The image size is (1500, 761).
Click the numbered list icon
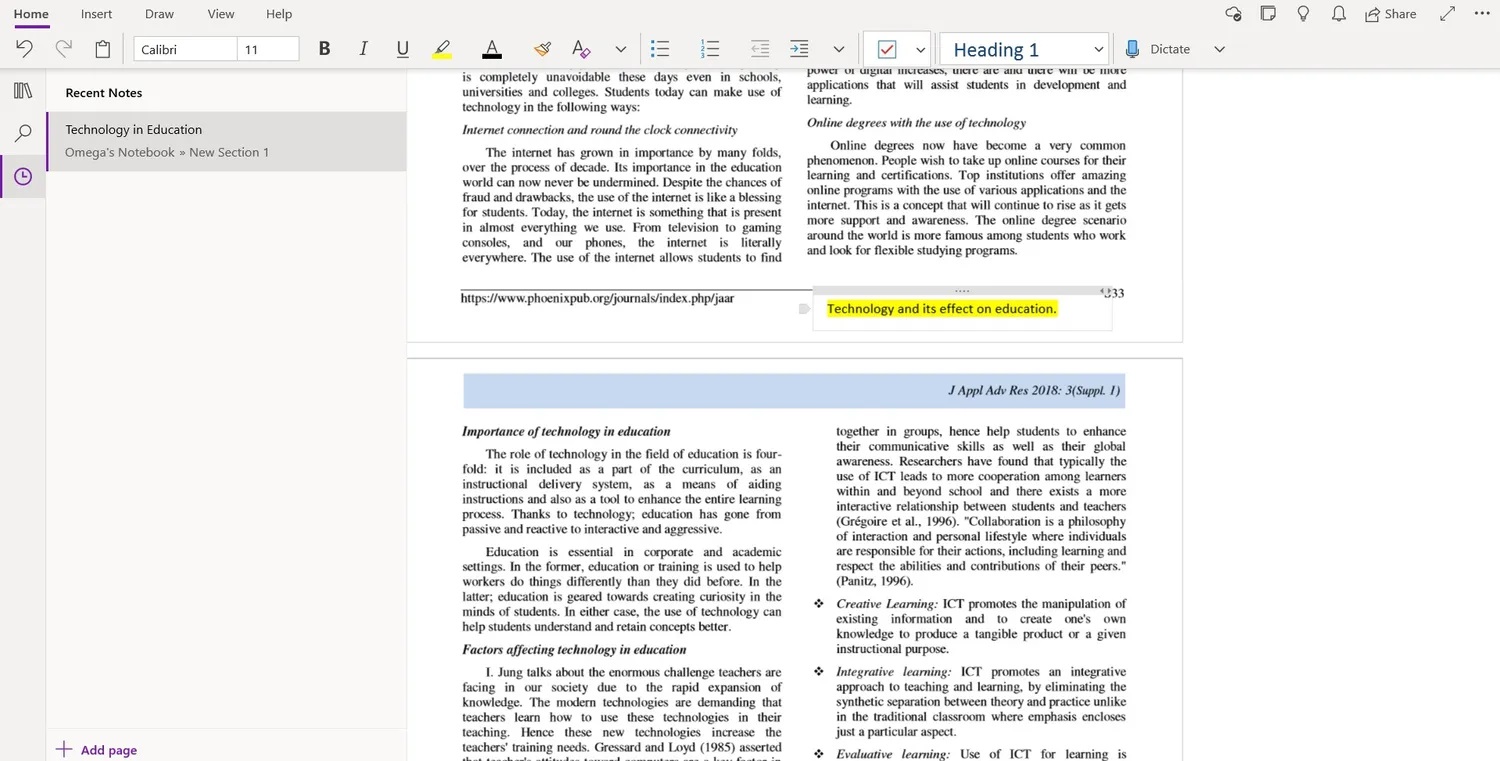tap(710, 49)
